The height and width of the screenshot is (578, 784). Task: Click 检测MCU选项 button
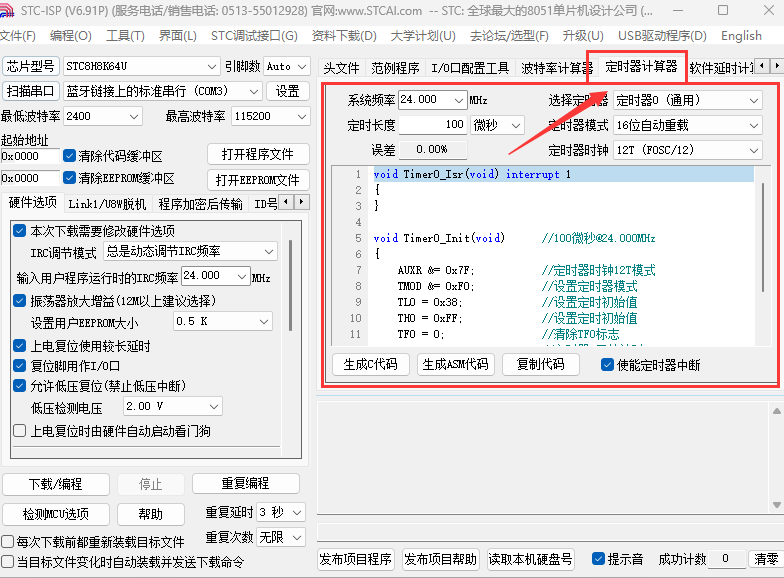(x=56, y=514)
